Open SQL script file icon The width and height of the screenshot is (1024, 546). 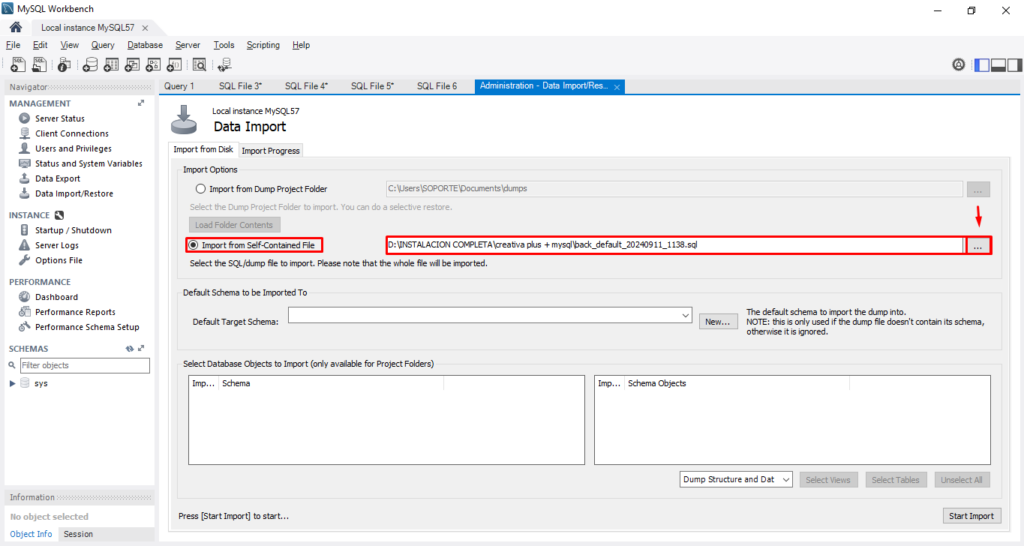point(39,65)
